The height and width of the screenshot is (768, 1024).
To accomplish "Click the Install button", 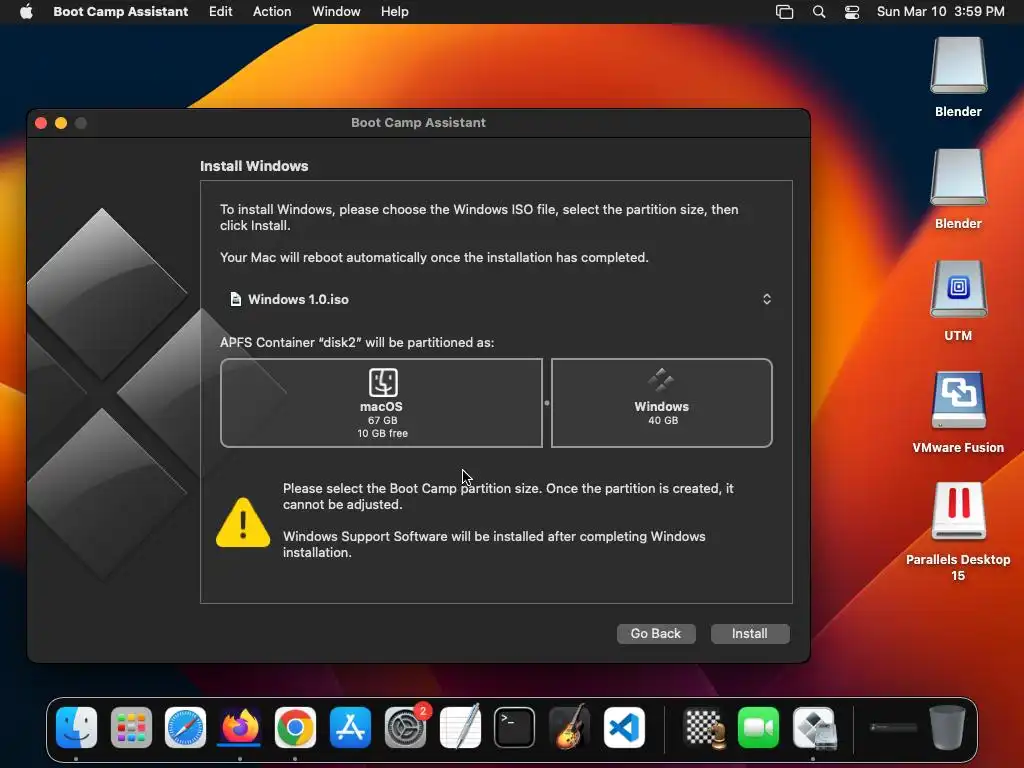I will [x=750, y=633].
